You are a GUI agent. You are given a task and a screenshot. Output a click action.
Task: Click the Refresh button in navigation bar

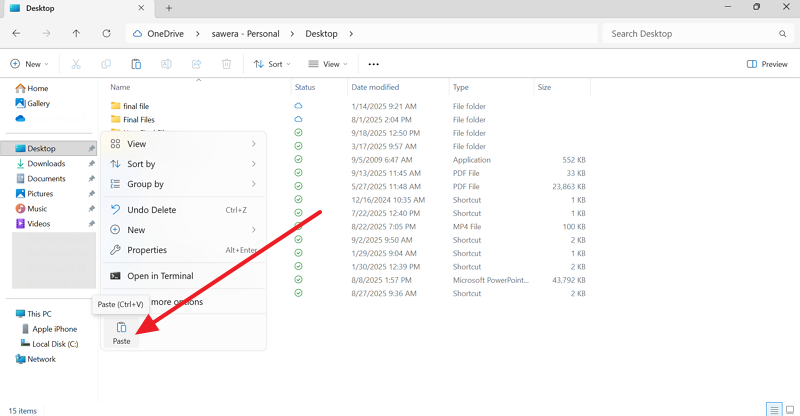click(x=106, y=33)
